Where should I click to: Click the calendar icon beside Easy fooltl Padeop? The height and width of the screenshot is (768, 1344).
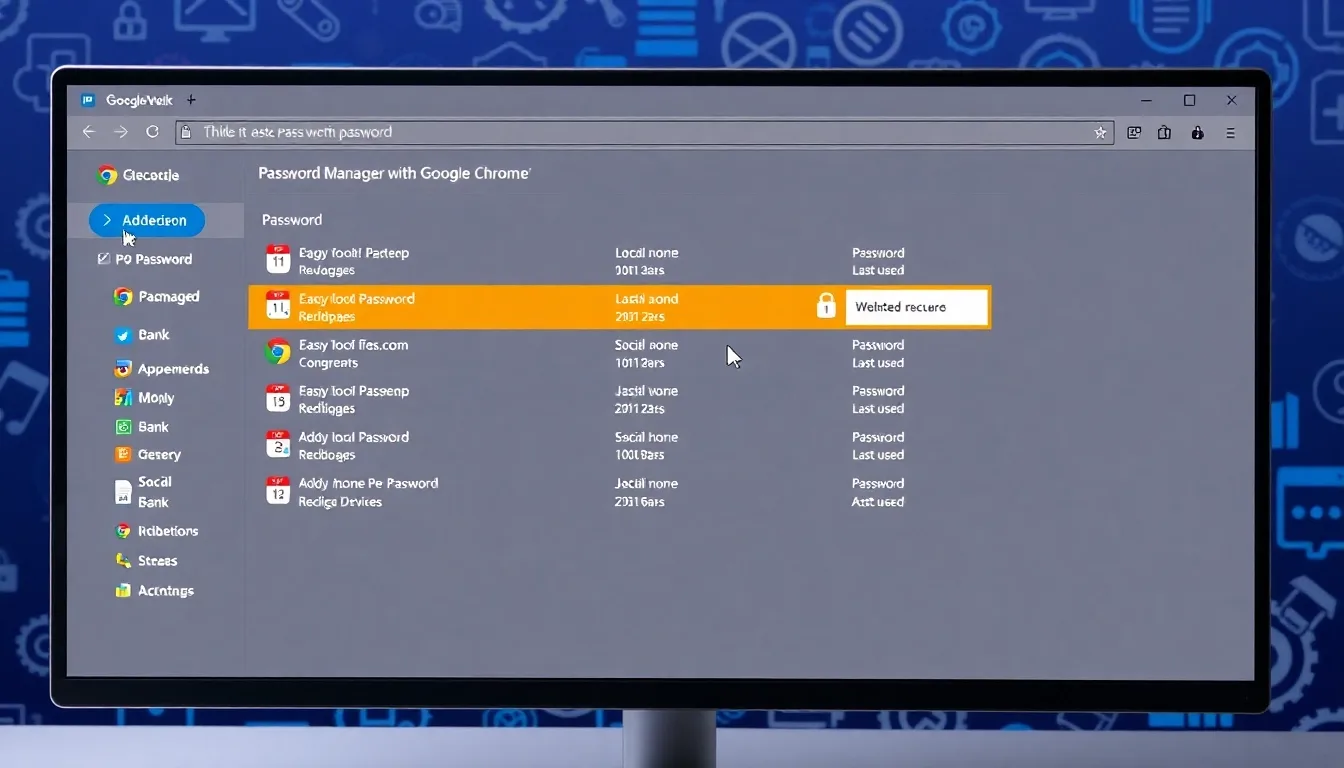[278, 260]
